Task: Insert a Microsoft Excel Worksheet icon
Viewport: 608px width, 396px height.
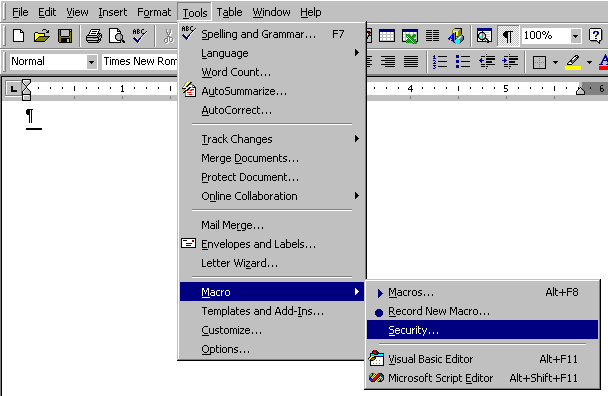Action: tap(410, 36)
